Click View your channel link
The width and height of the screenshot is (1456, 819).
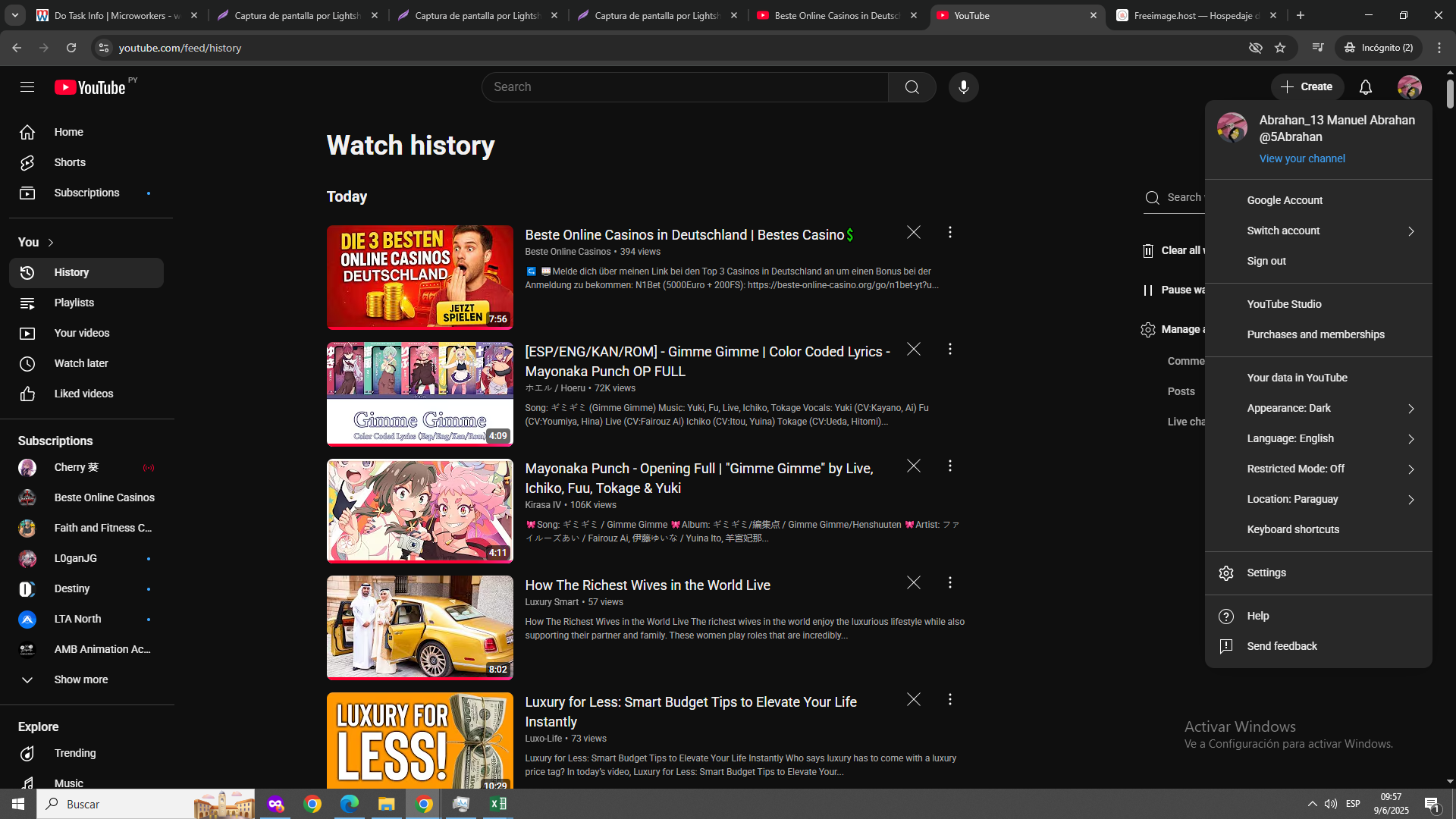1302,159
